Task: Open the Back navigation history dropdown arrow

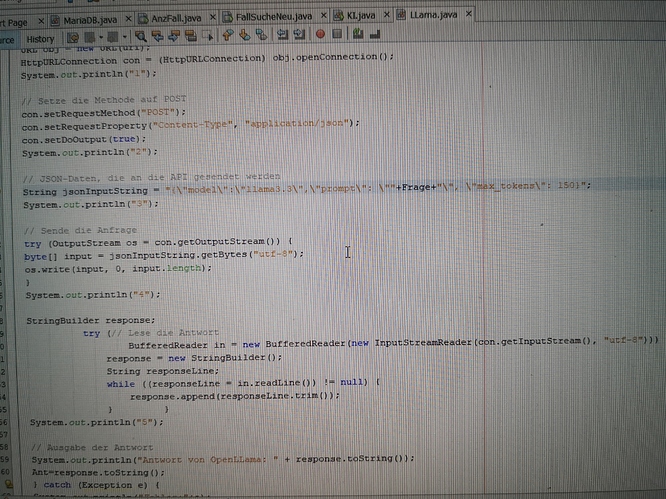Action: point(101,38)
